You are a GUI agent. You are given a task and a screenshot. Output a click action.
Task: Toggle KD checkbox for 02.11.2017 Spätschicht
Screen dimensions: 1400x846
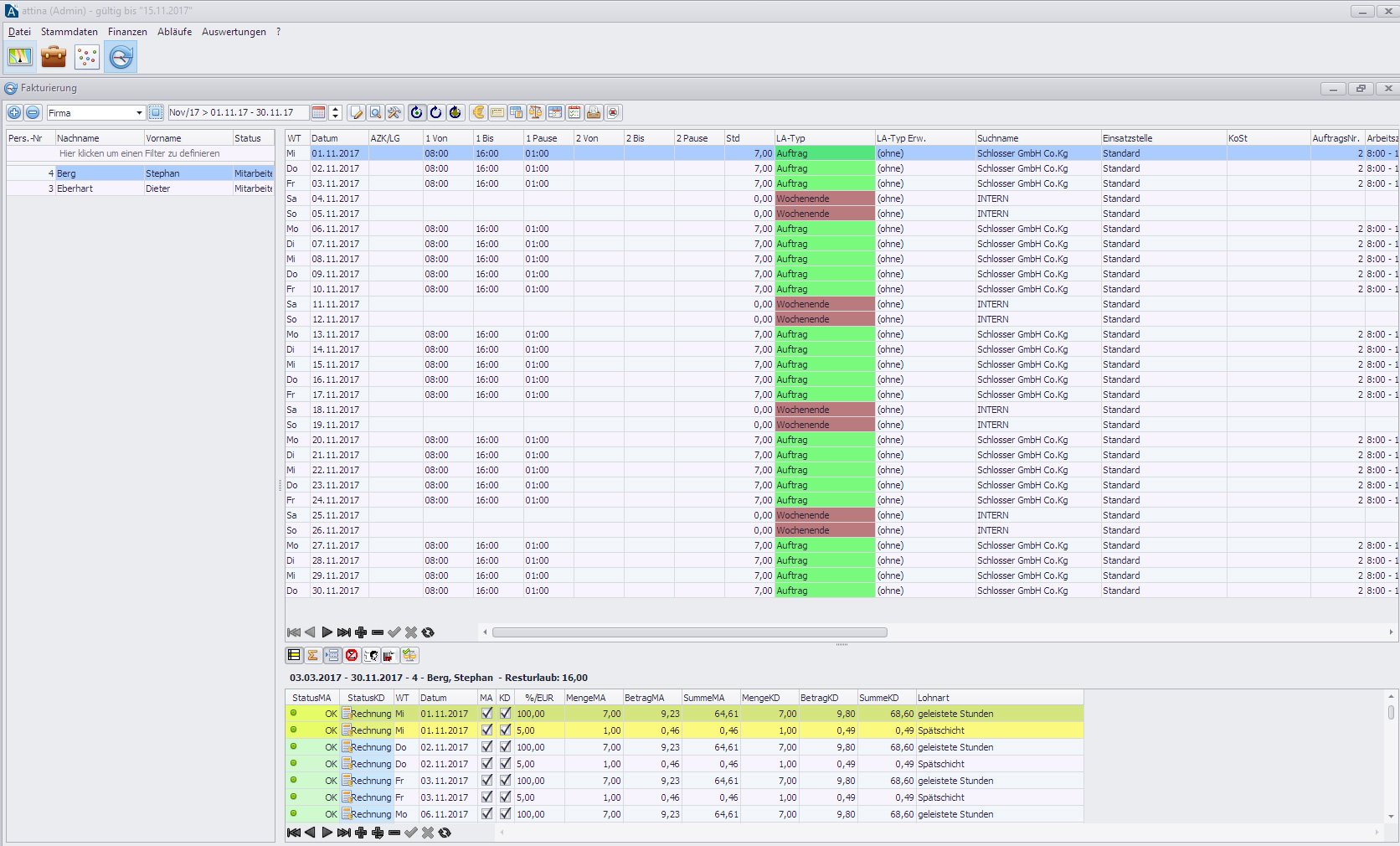(505, 764)
